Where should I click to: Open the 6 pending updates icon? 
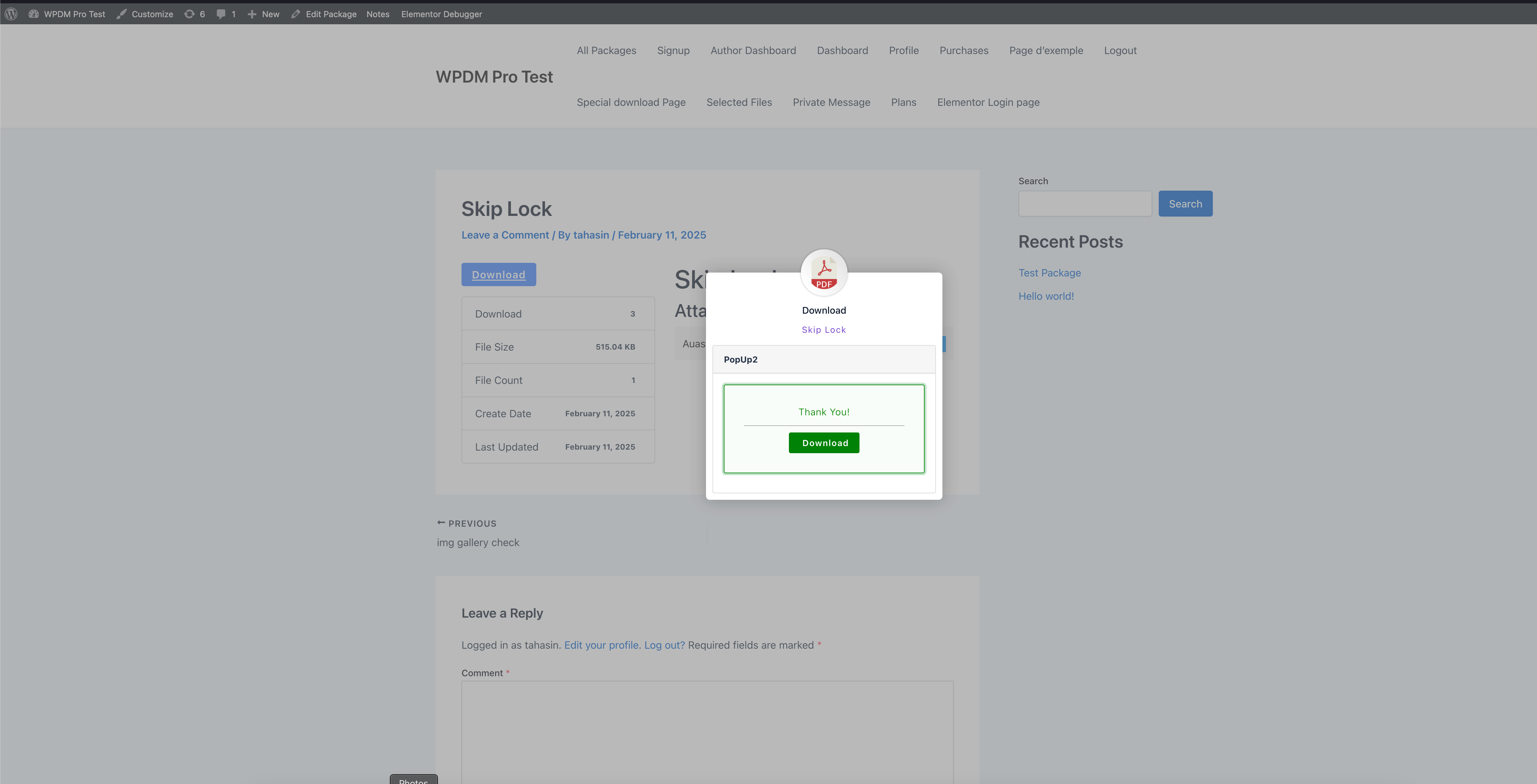pyautogui.click(x=195, y=14)
